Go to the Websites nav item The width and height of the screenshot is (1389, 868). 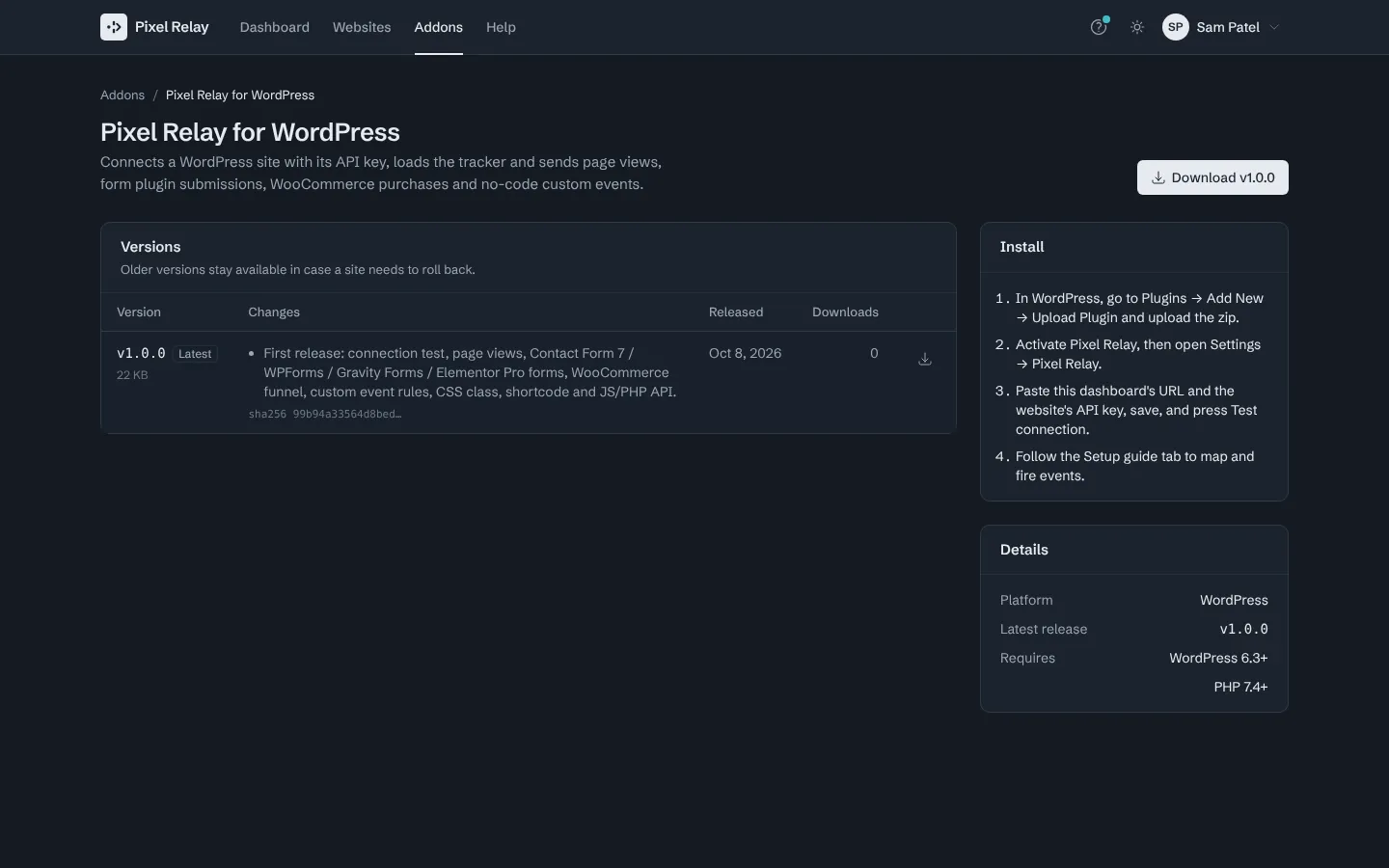[x=362, y=27]
